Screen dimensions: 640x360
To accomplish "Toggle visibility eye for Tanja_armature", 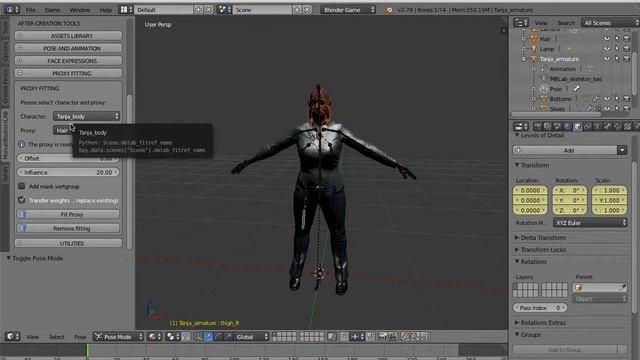I will pyautogui.click(x=607, y=59).
